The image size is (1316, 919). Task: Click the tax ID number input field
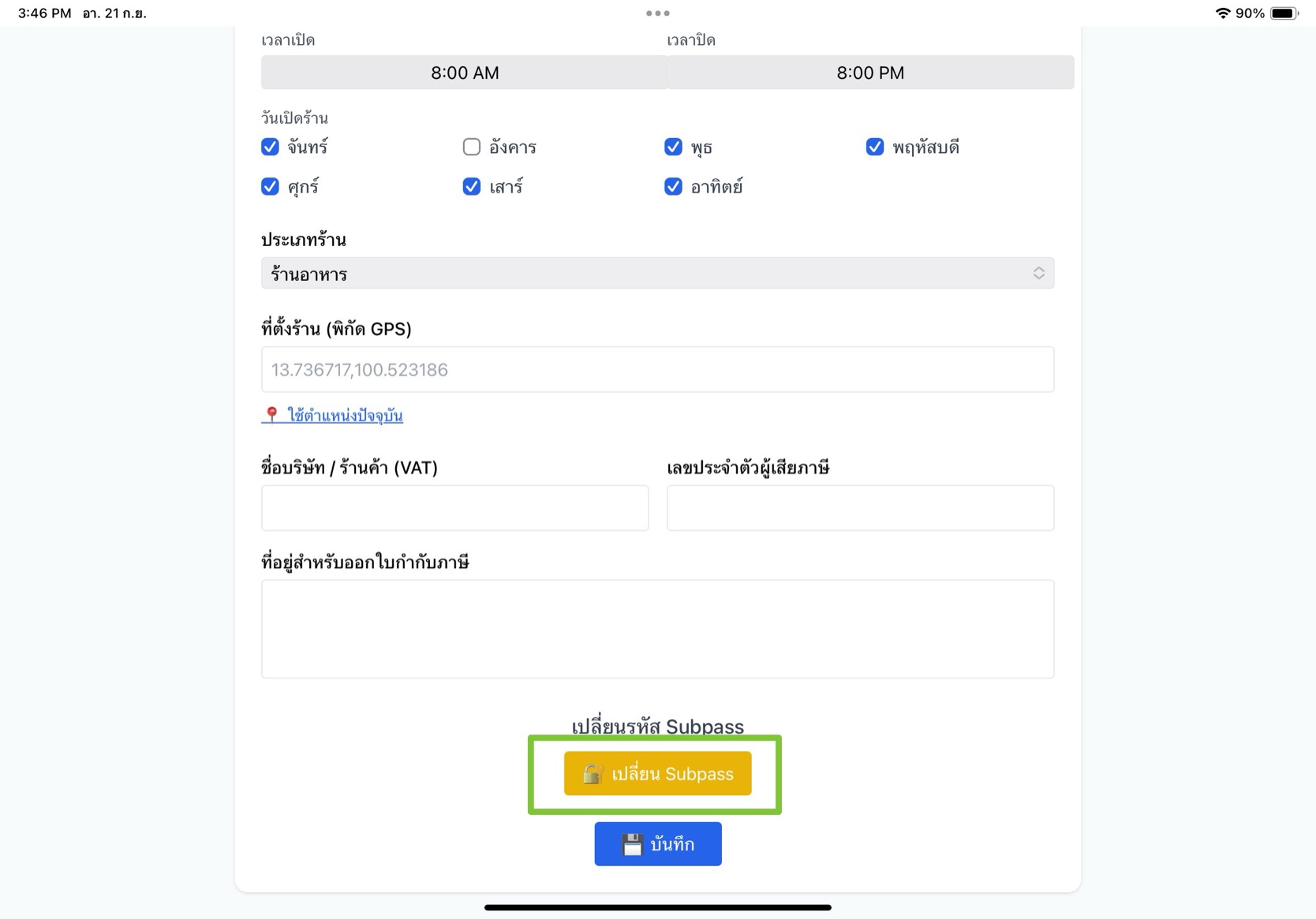(x=860, y=508)
